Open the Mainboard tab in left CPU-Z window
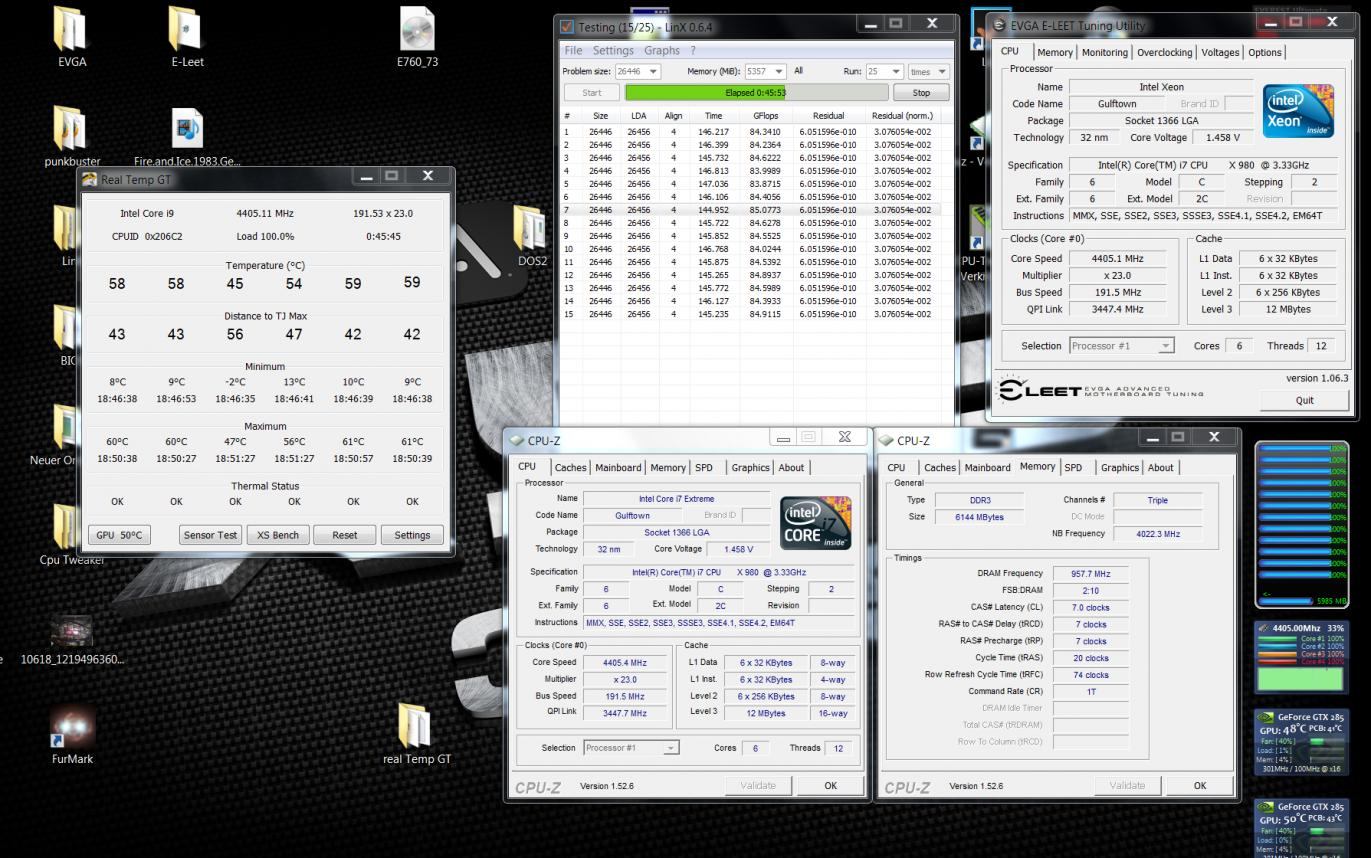1371x858 pixels. [618, 467]
